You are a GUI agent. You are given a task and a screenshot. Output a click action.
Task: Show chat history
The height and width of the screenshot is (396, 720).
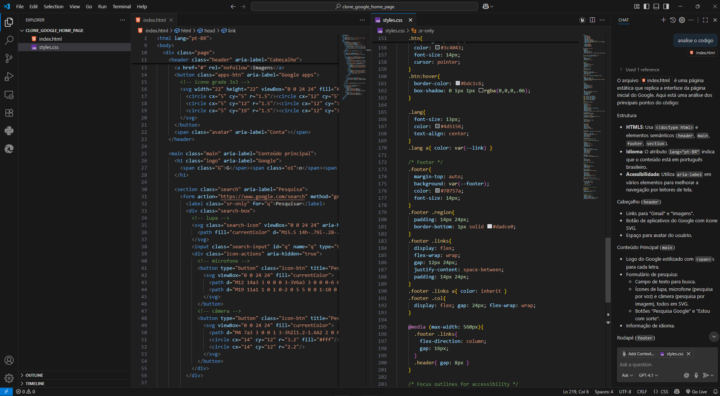tap(673, 20)
